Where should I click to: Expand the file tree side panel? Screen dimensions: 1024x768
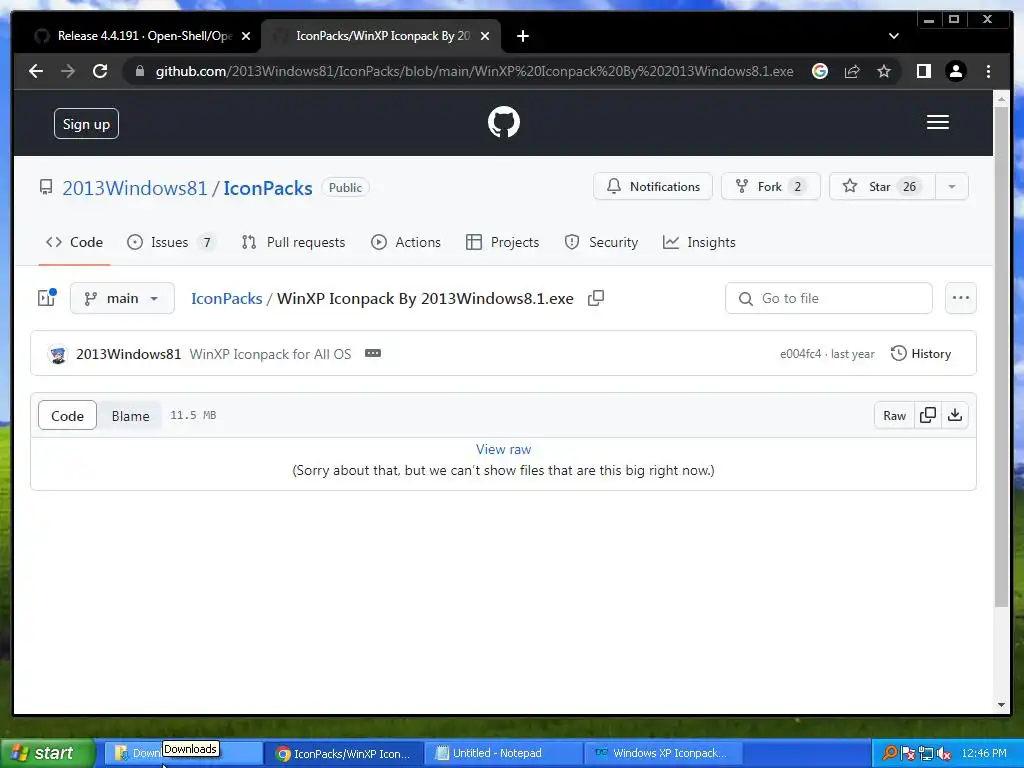(x=46, y=298)
